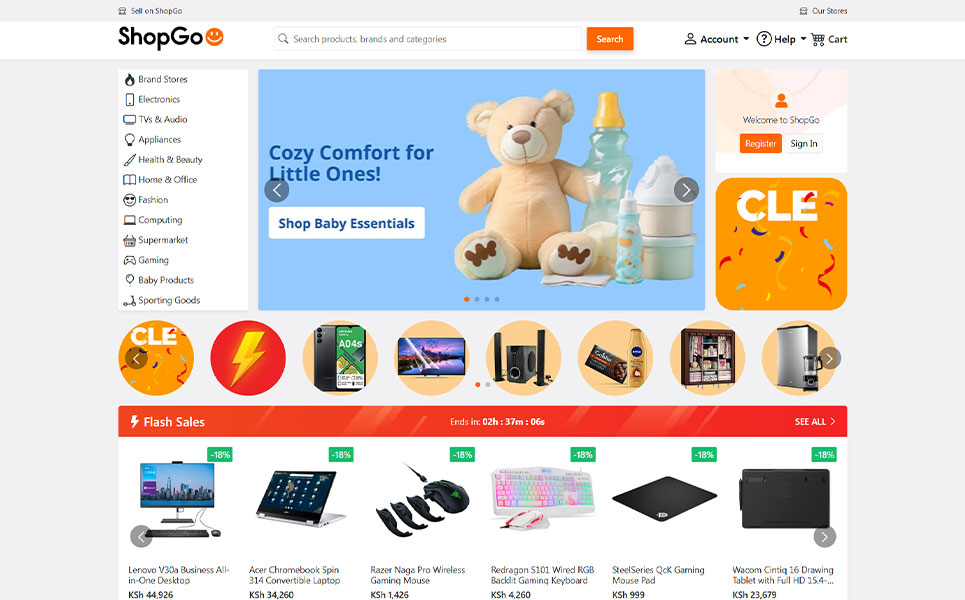Open Health & Beauty category

pos(163,160)
